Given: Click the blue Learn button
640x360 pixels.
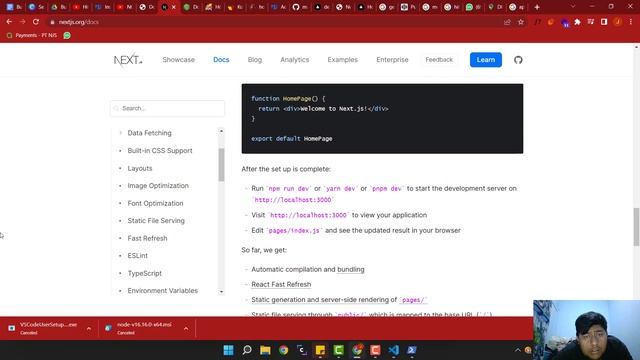Looking at the screenshot, I should click(486, 60).
